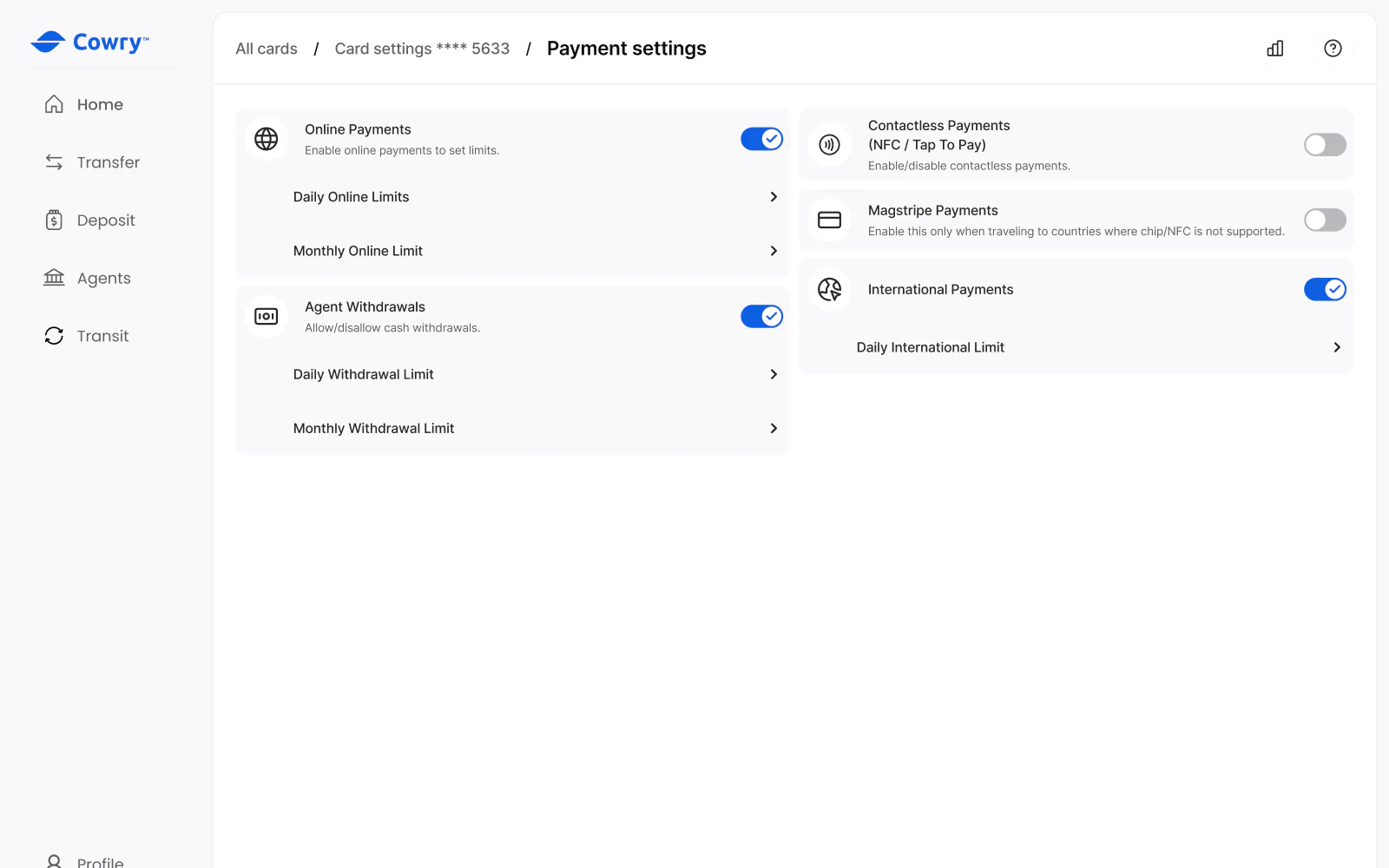Click the International Payments globe icon
This screenshot has height=868, width=1389.
[830, 289]
